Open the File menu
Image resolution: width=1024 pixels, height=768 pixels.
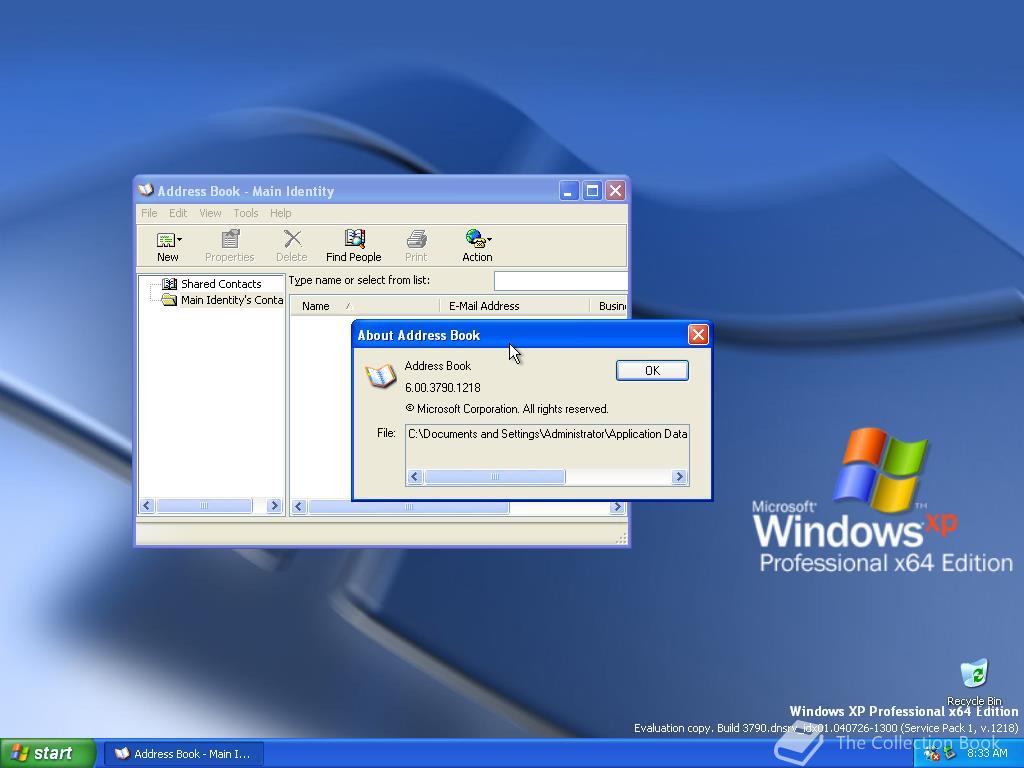pos(148,212)
